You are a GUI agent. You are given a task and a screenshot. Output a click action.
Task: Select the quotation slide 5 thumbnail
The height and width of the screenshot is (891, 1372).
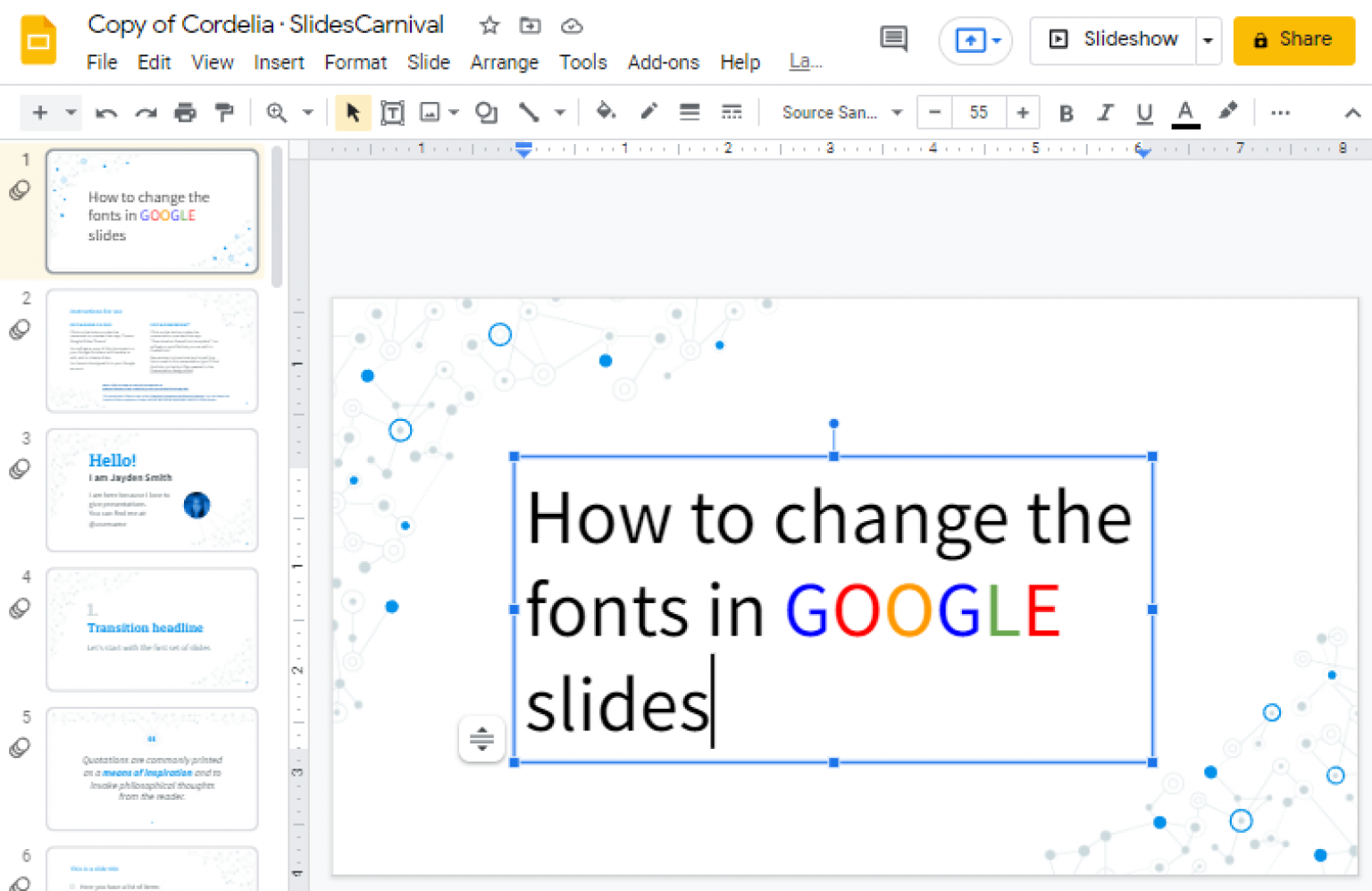click(x=152, y=769)
